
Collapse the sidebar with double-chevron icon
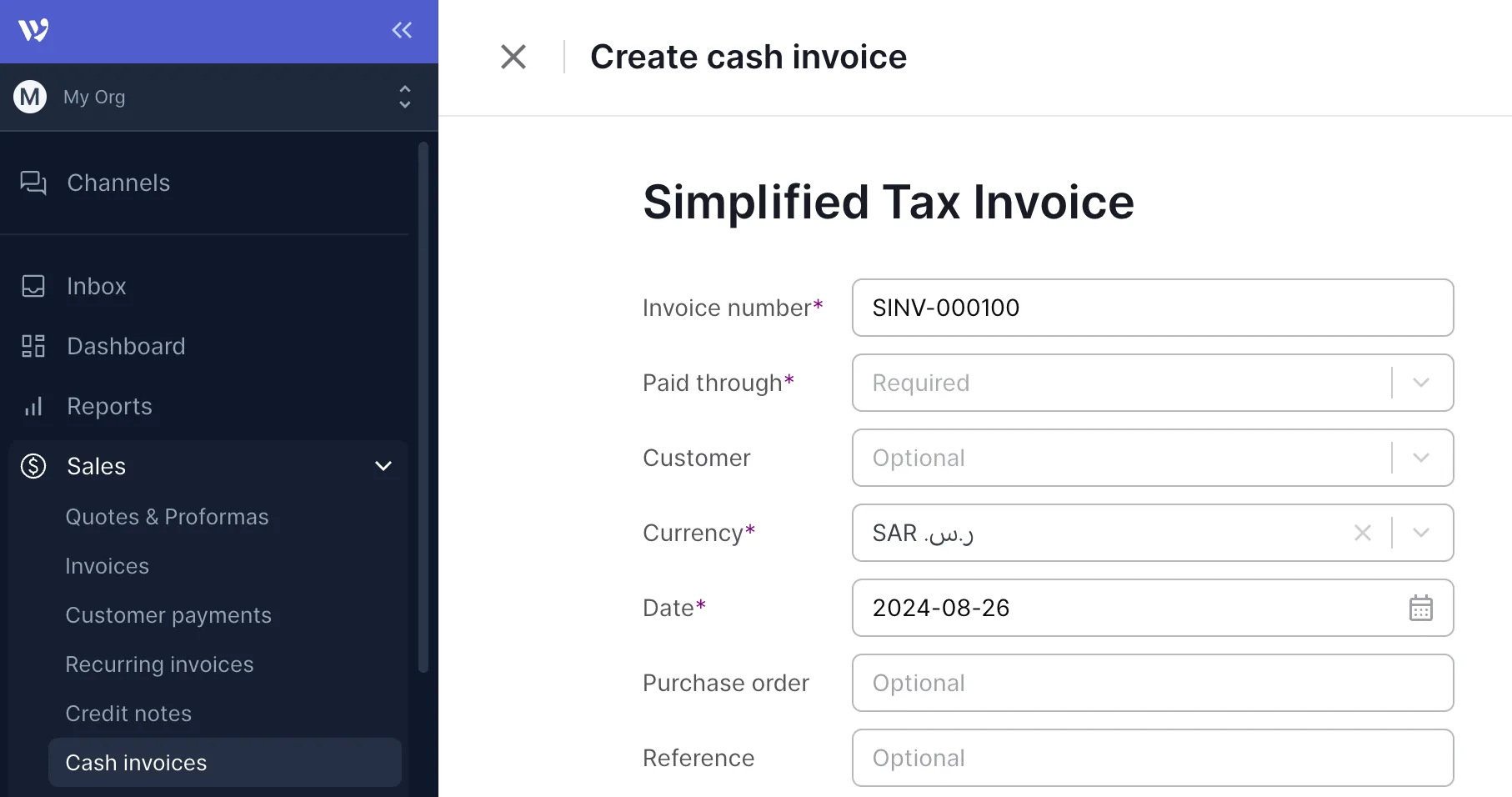[x=402, y=30]
